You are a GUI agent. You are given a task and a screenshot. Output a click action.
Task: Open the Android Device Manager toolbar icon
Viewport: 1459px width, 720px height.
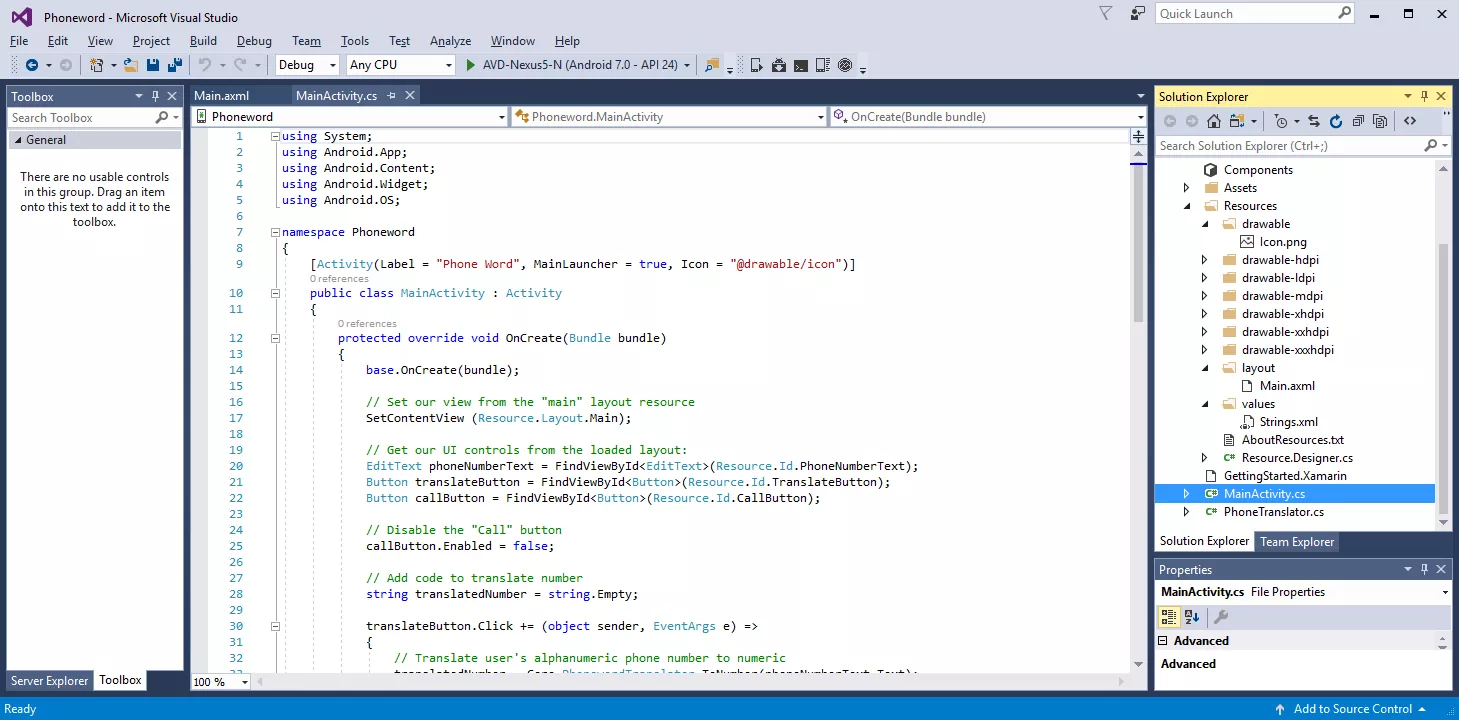pos(757,65)
